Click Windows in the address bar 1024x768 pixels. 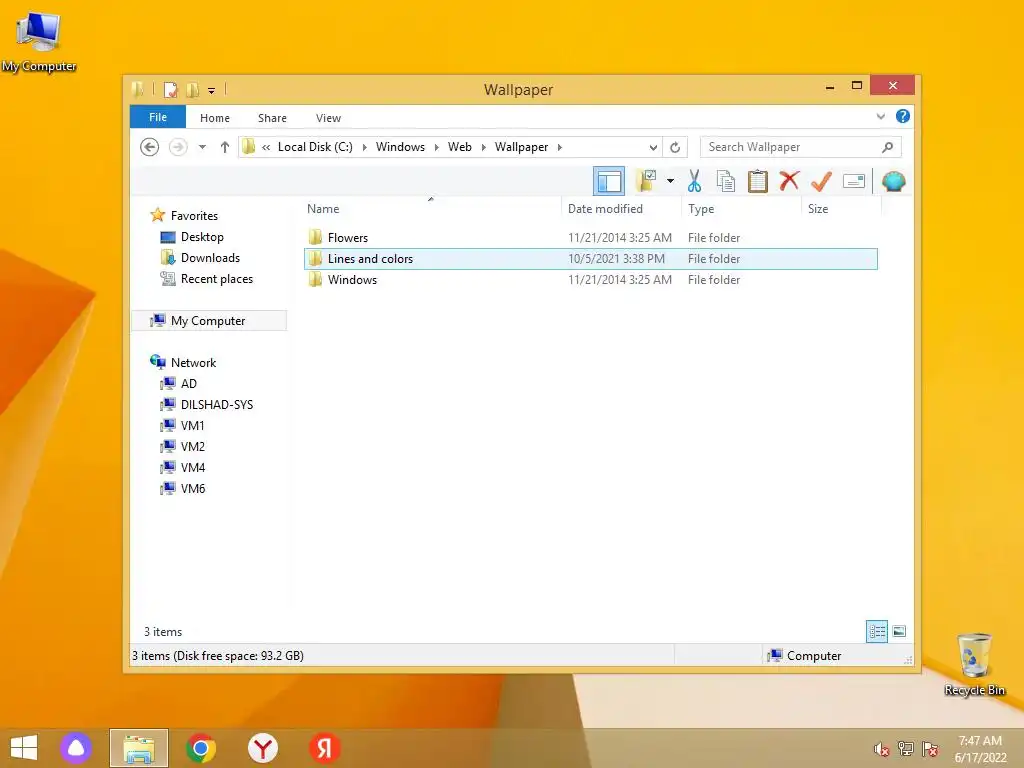click(400, 147)
